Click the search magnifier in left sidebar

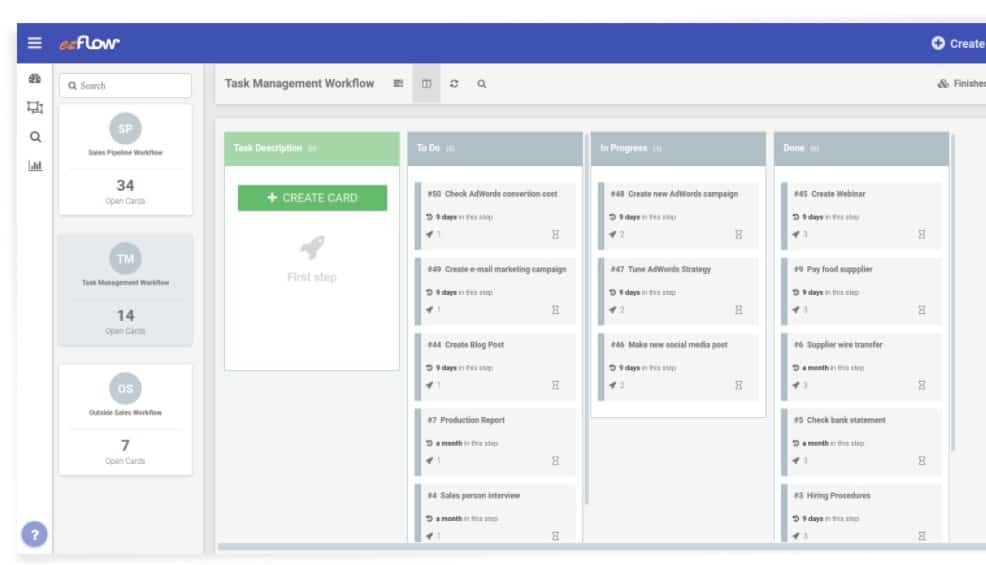(x=35, y=137)
